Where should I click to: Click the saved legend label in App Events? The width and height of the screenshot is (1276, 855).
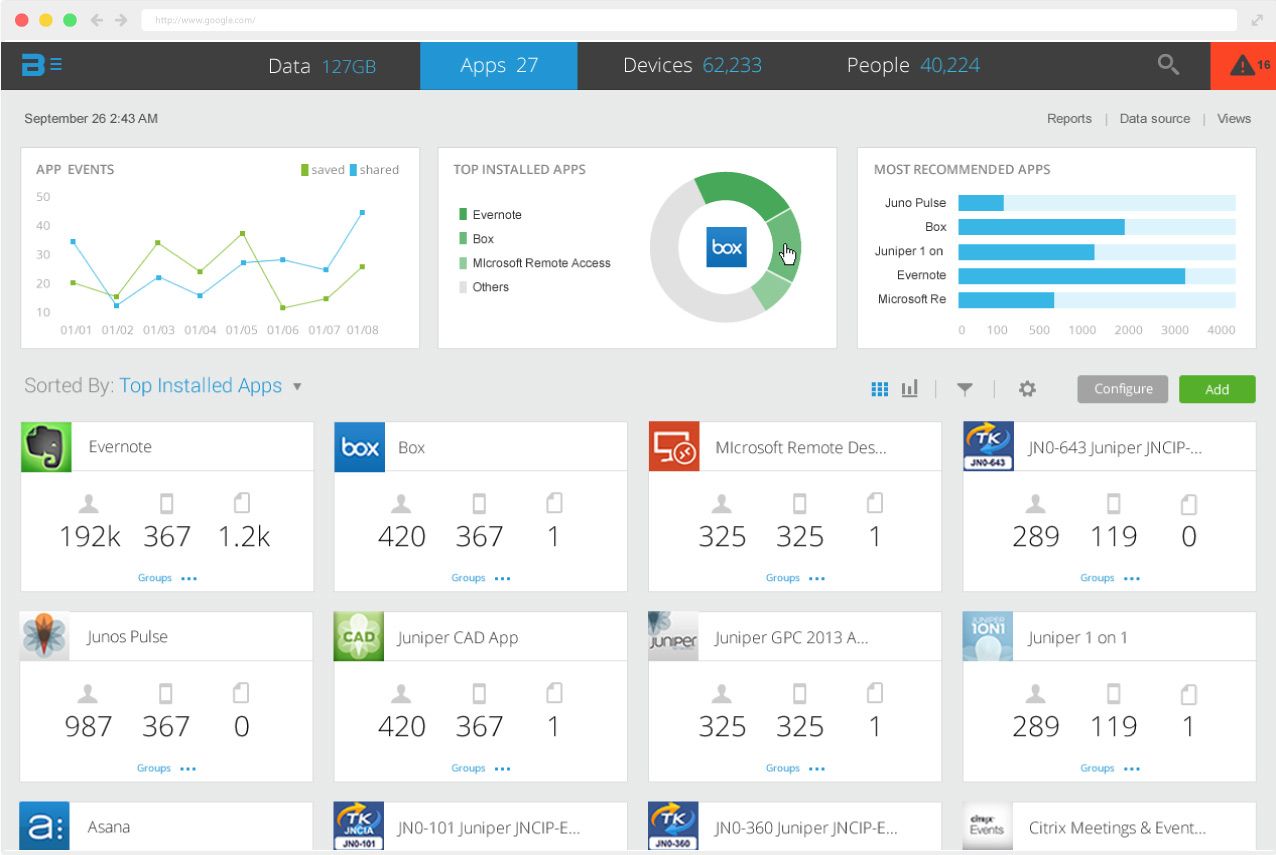click(x=327, y=170)
